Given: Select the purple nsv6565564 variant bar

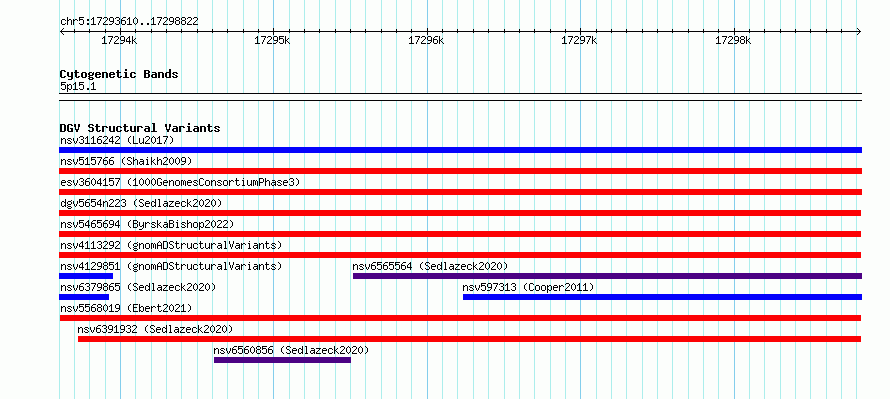Looking at the screenshot, I should 607,276.
